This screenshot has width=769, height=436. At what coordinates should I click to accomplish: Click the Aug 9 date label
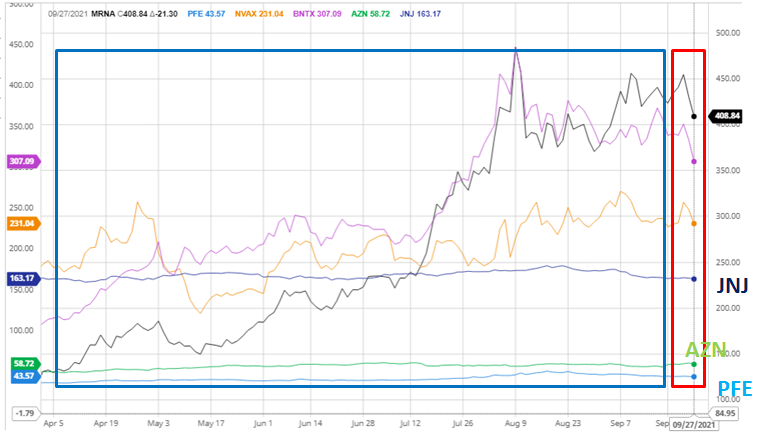pyautogui.click(x=515, y=423)
